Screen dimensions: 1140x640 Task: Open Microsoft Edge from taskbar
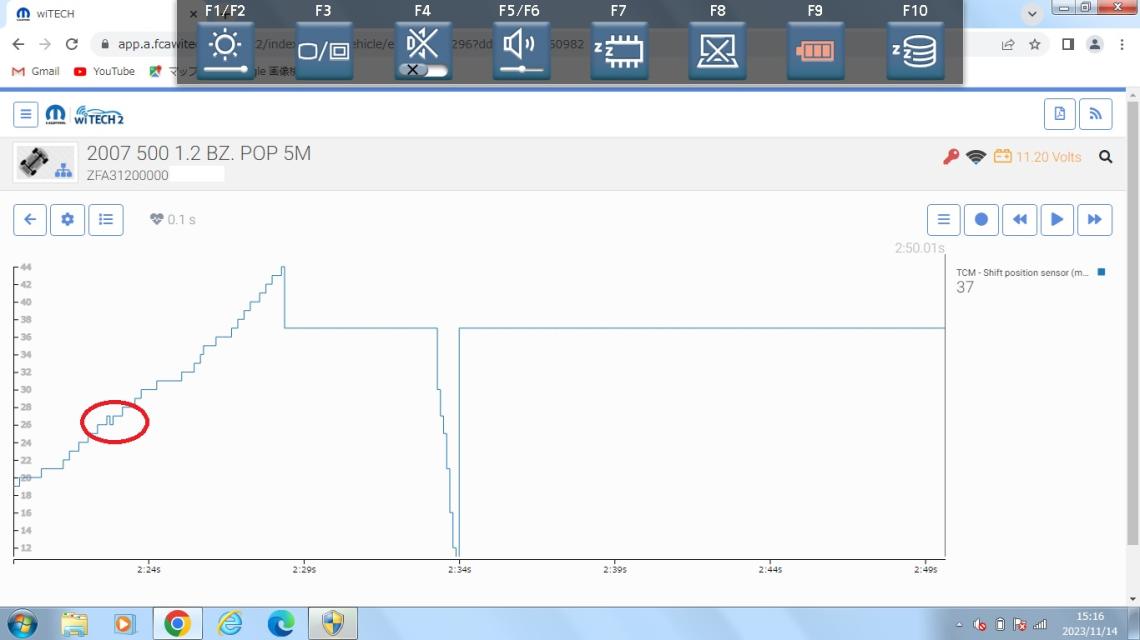[281, 624]
